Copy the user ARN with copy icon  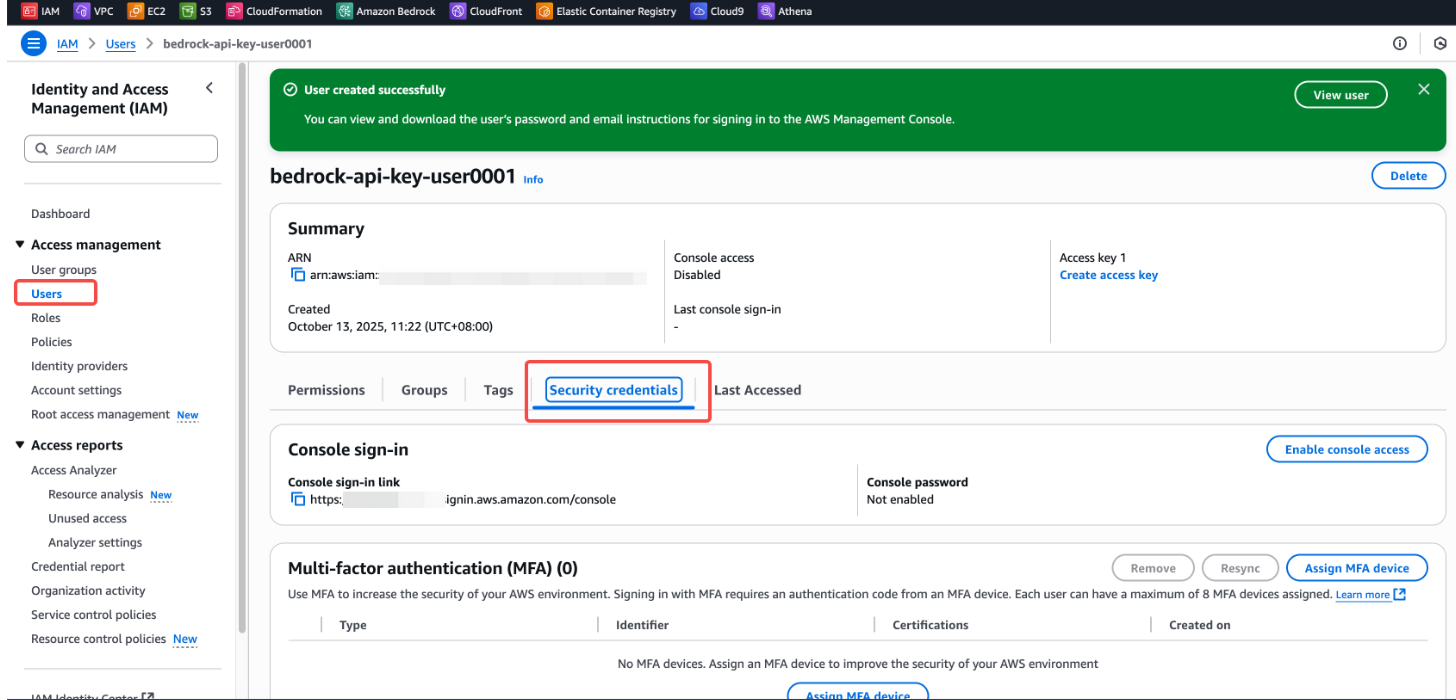[297, 274]
